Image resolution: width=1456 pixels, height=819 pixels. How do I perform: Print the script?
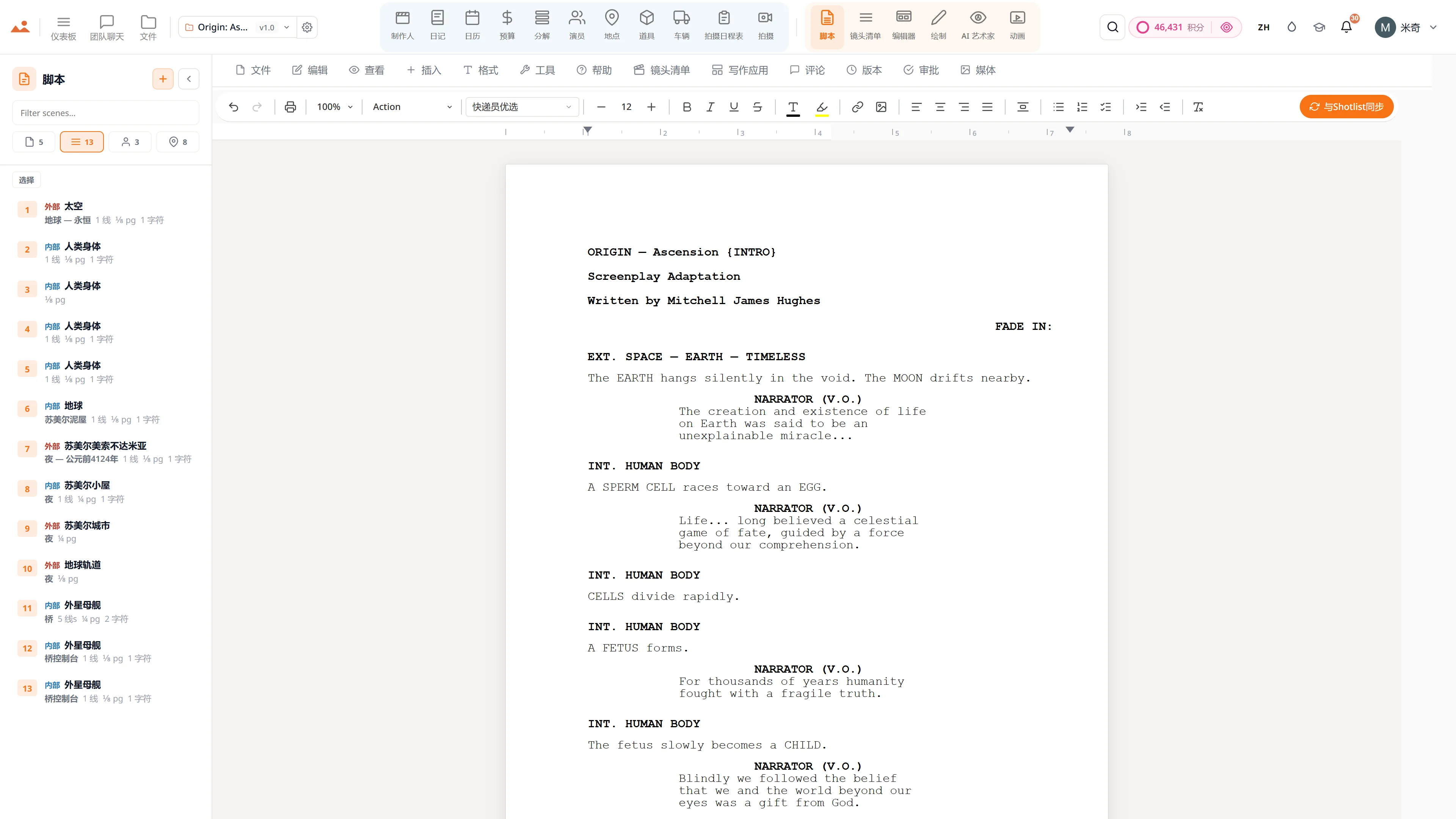[290, 107]
